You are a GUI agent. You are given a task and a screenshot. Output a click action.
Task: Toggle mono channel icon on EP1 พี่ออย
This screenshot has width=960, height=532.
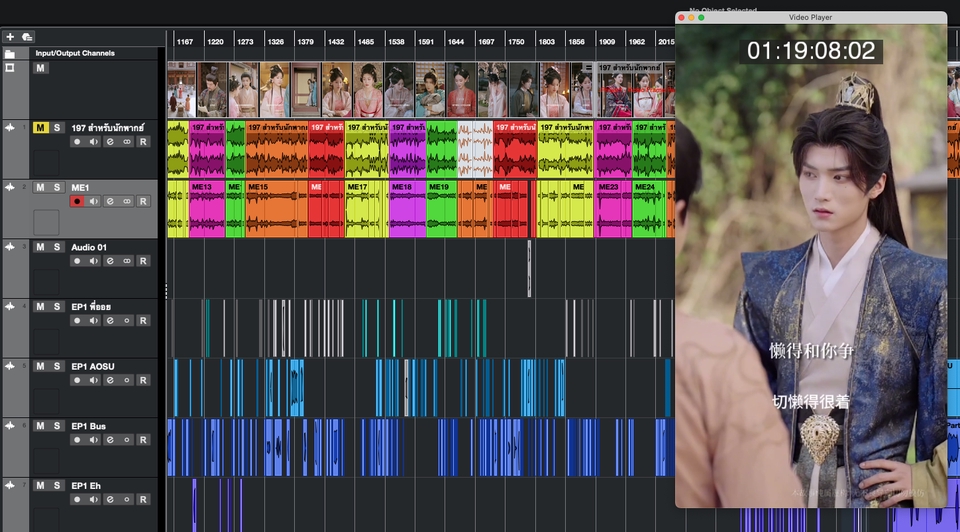tap(127, 321)
